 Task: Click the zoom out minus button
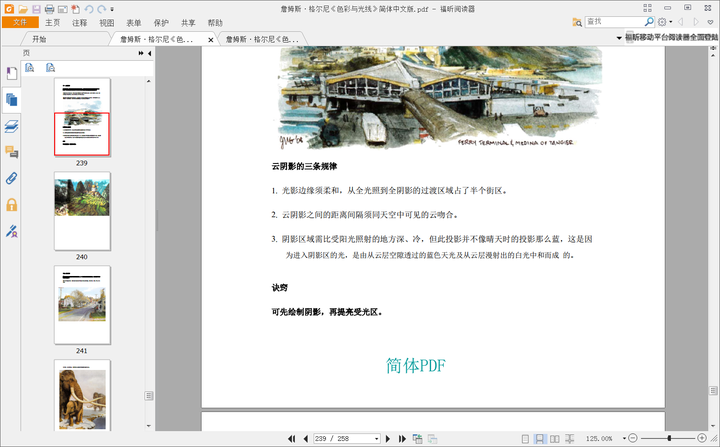pos(633,438)
